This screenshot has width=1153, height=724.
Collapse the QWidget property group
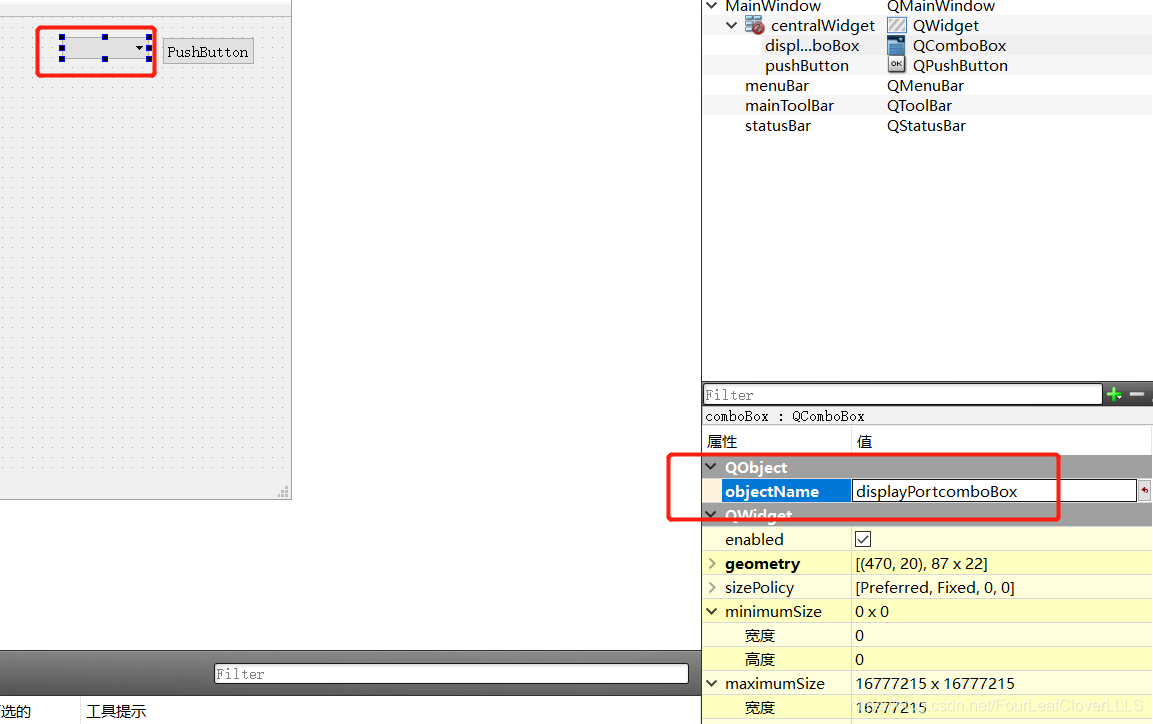click(711, 514)
